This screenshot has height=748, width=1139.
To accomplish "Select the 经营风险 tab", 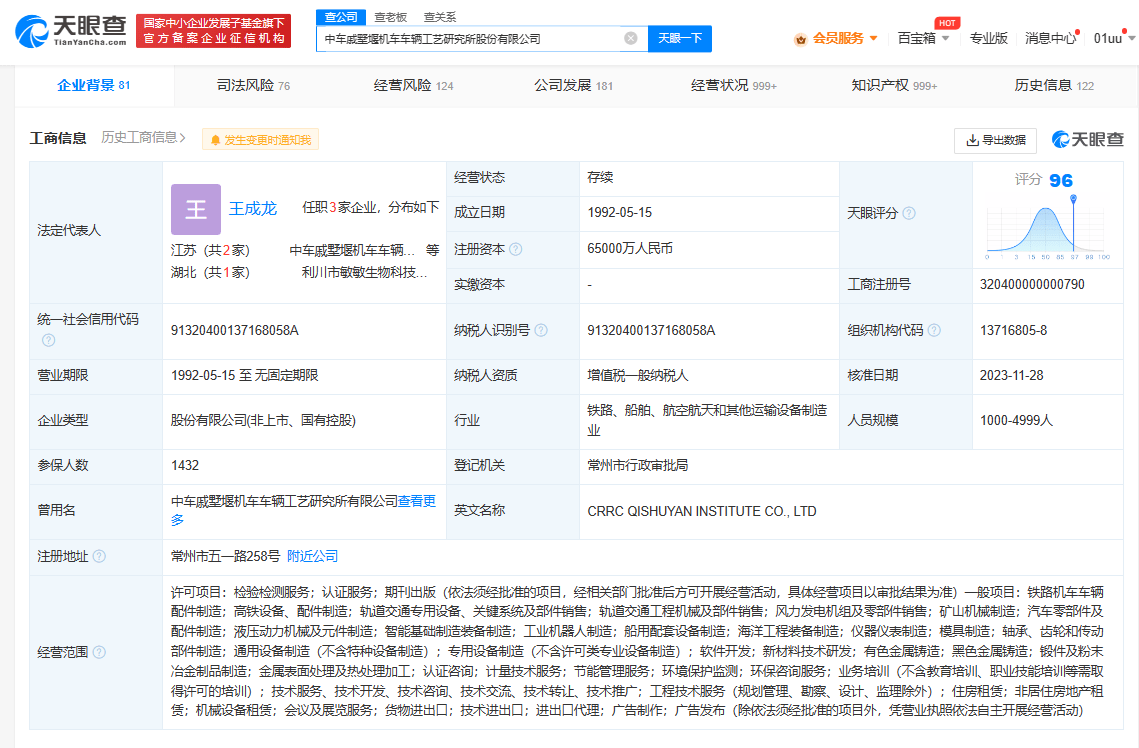I will 413,86.
